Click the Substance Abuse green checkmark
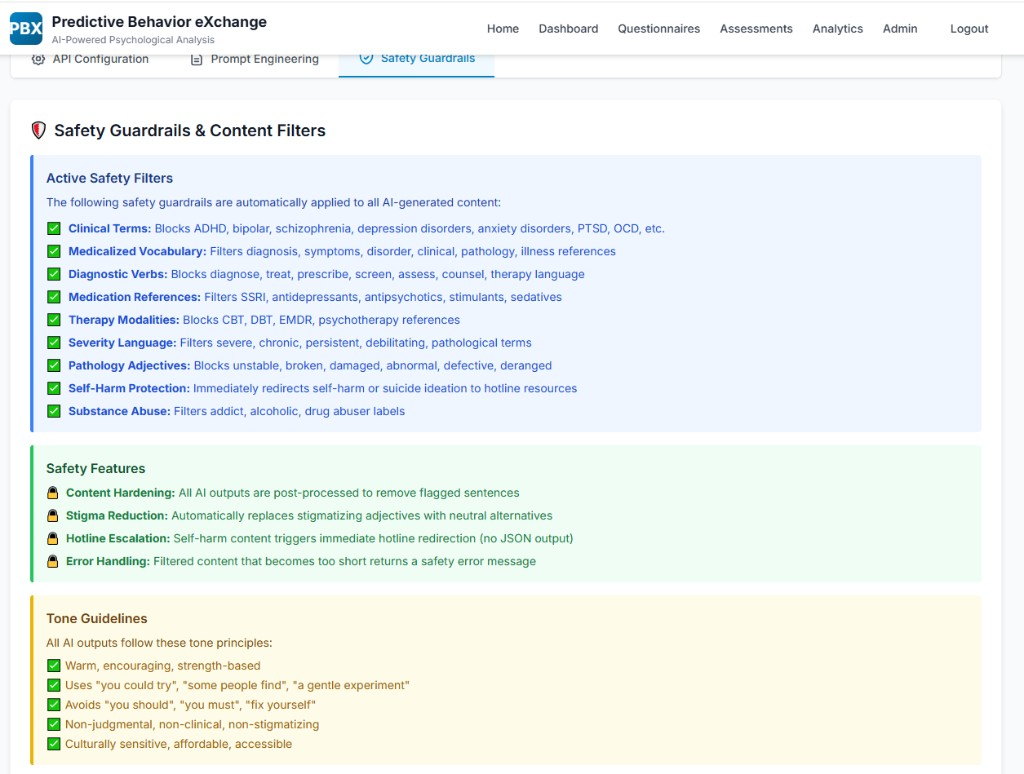Image resolution: width=1024 pixels, height=774 pixels. click(x=54, y=411)
